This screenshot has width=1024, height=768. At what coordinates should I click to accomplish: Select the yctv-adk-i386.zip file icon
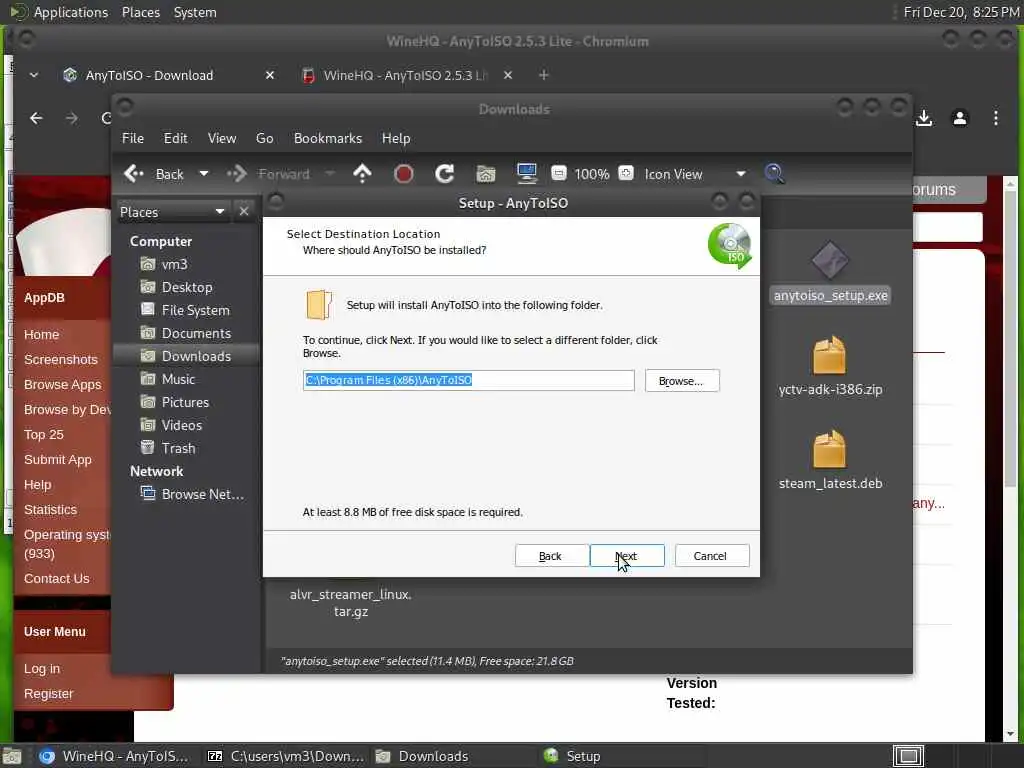(830, 355)
